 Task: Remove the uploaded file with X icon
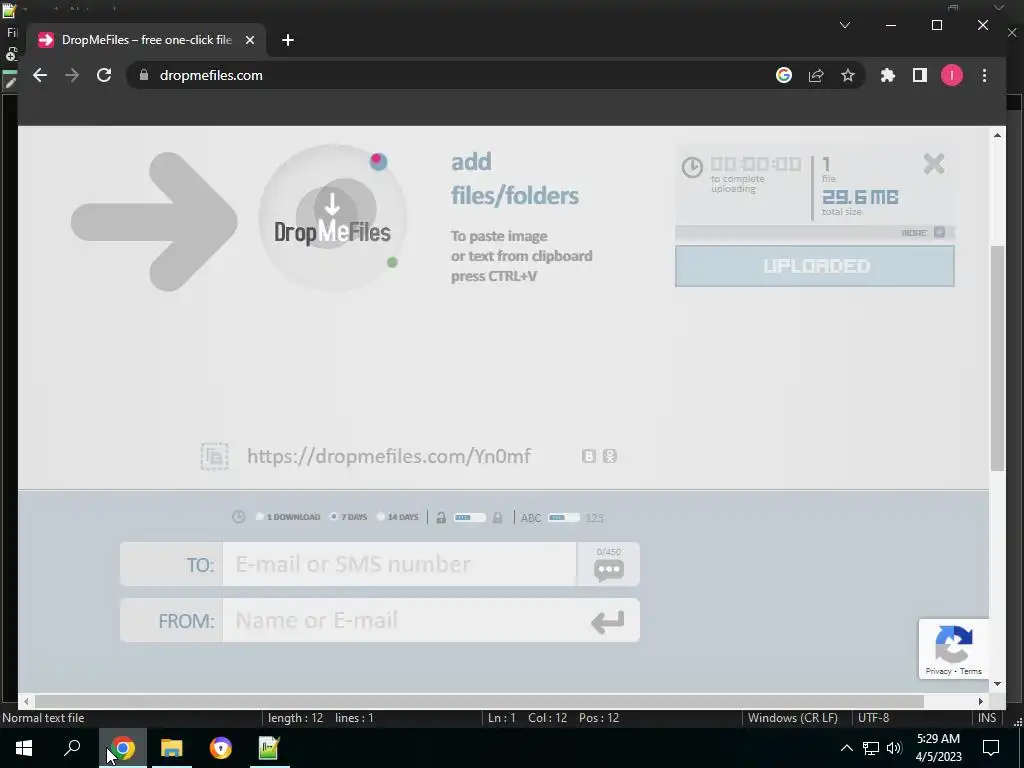pyautogui.click(x=934, y=163)
